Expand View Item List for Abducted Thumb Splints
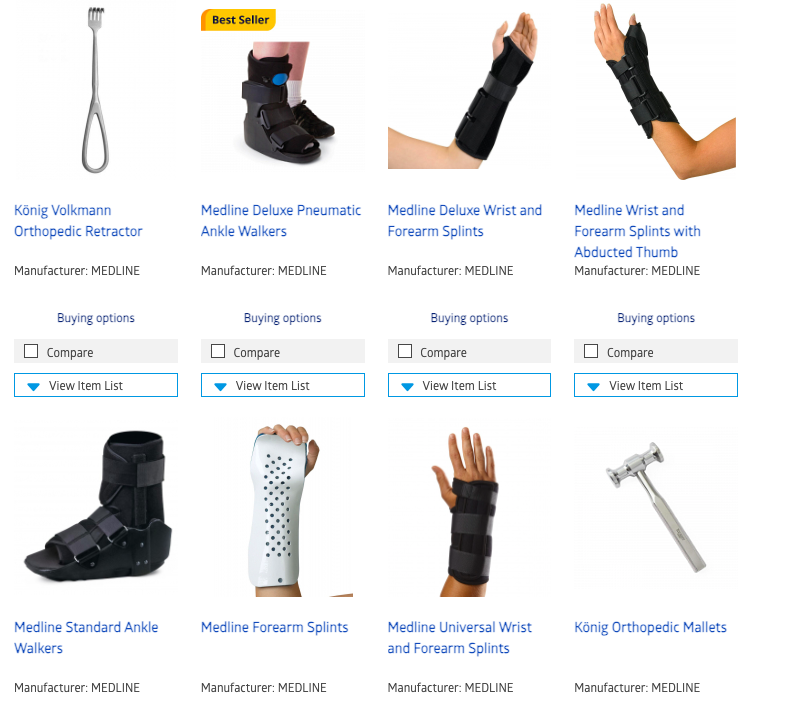This screenshot has height=718, width=804. pos(656,385)
